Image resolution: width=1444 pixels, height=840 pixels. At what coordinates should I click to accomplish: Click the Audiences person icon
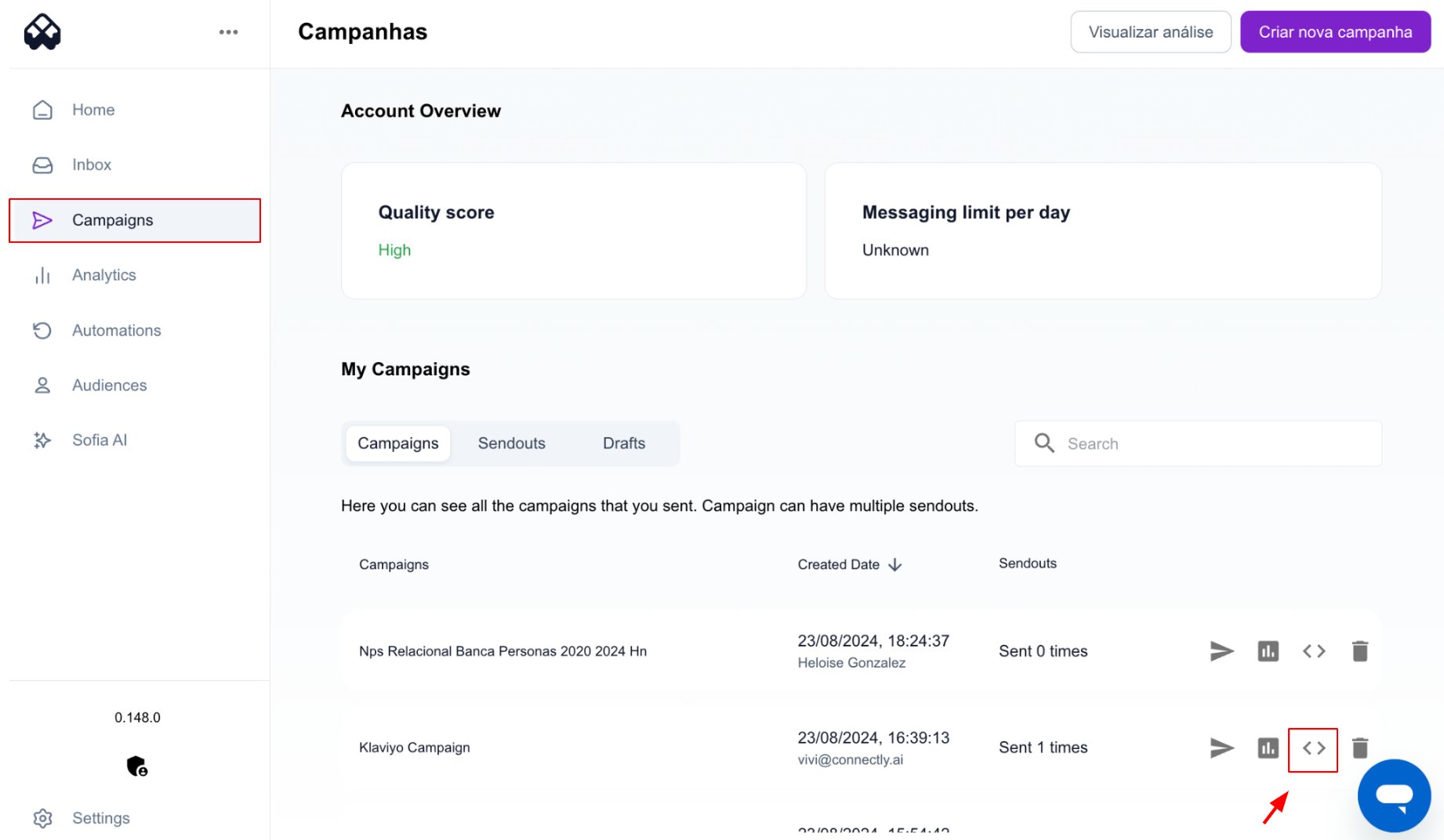[x=42, y=386]
